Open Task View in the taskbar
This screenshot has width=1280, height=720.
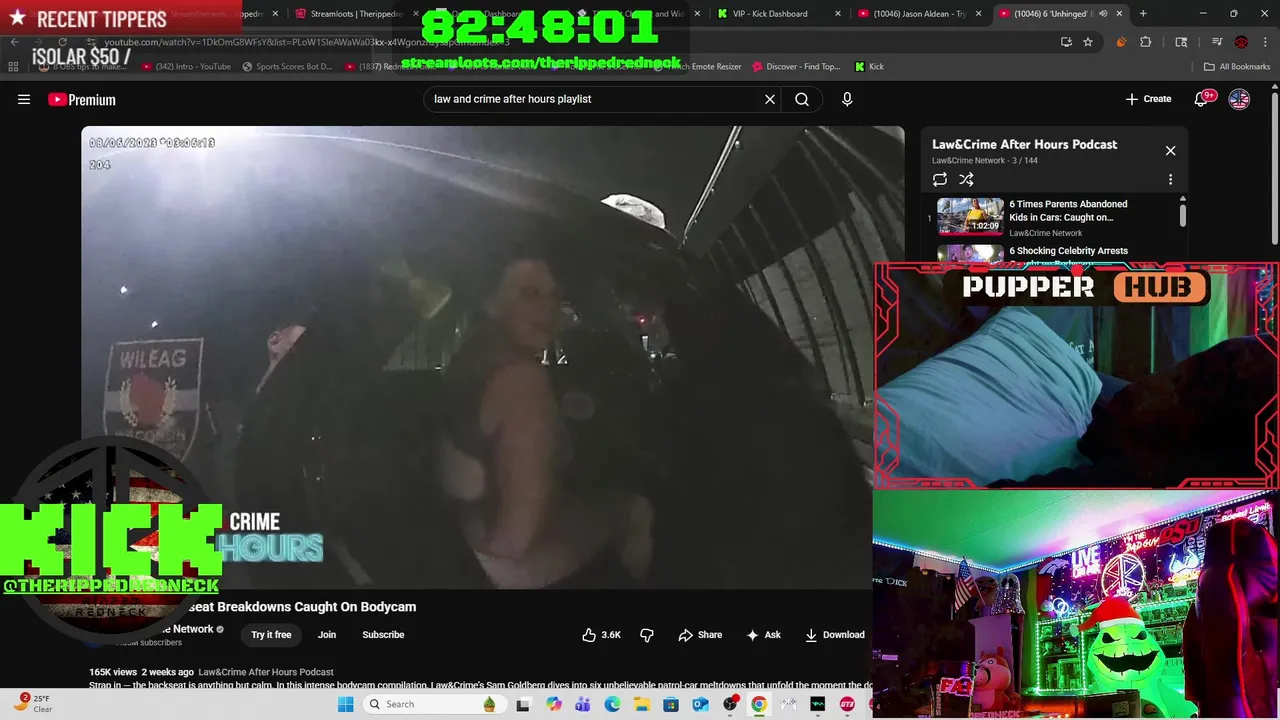click(522, 704)
